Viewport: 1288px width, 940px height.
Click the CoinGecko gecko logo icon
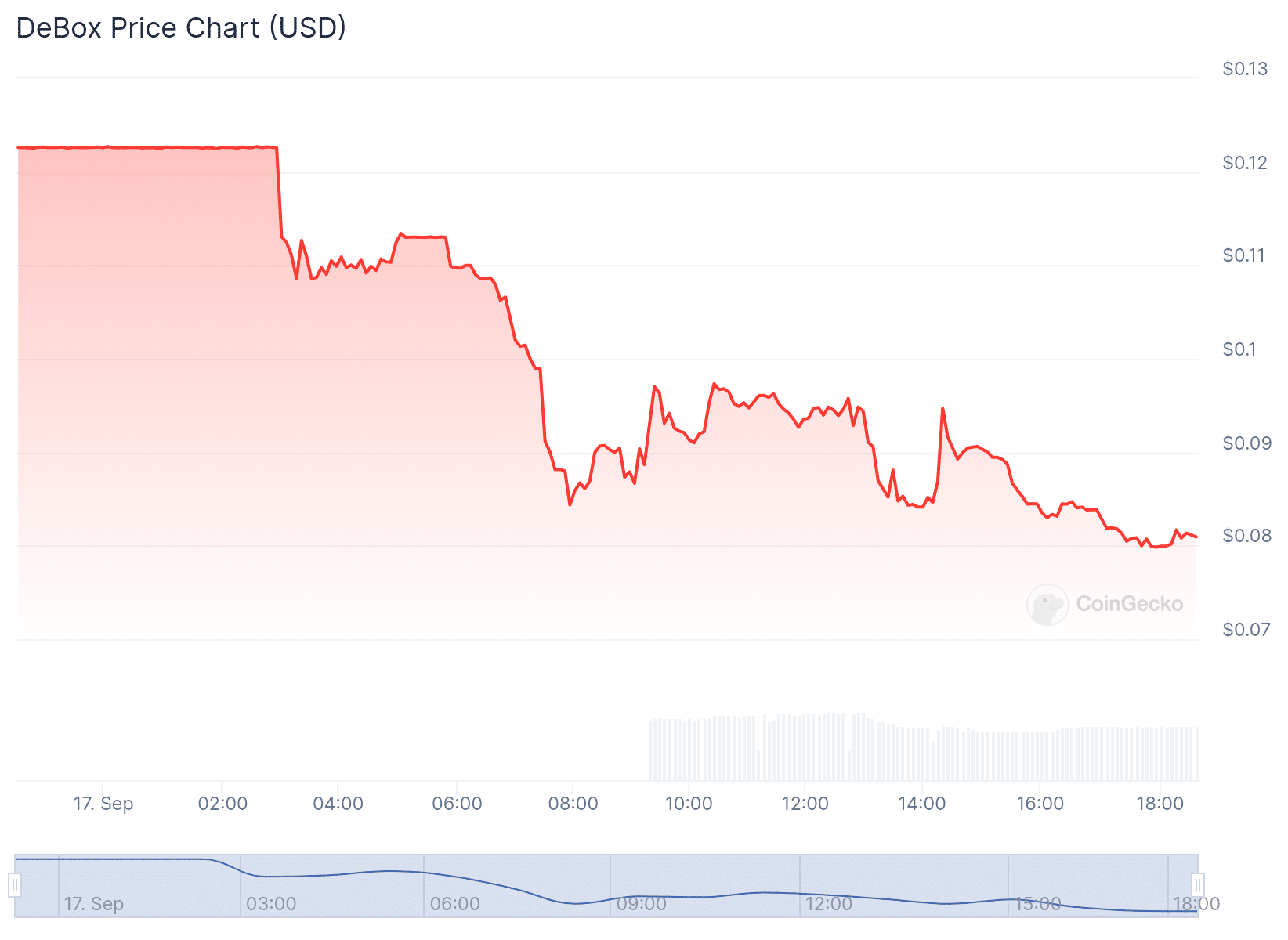[1047, 605]
